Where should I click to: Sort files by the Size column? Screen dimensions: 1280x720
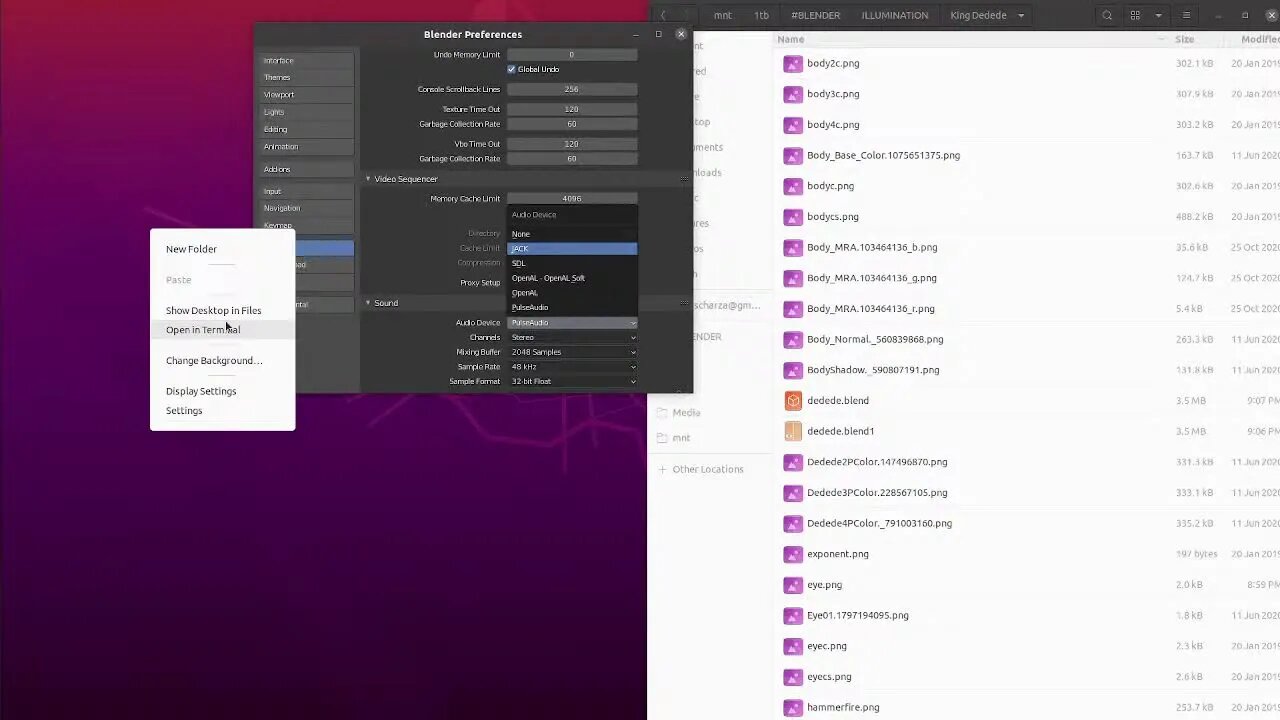[x=1185, y=39]
